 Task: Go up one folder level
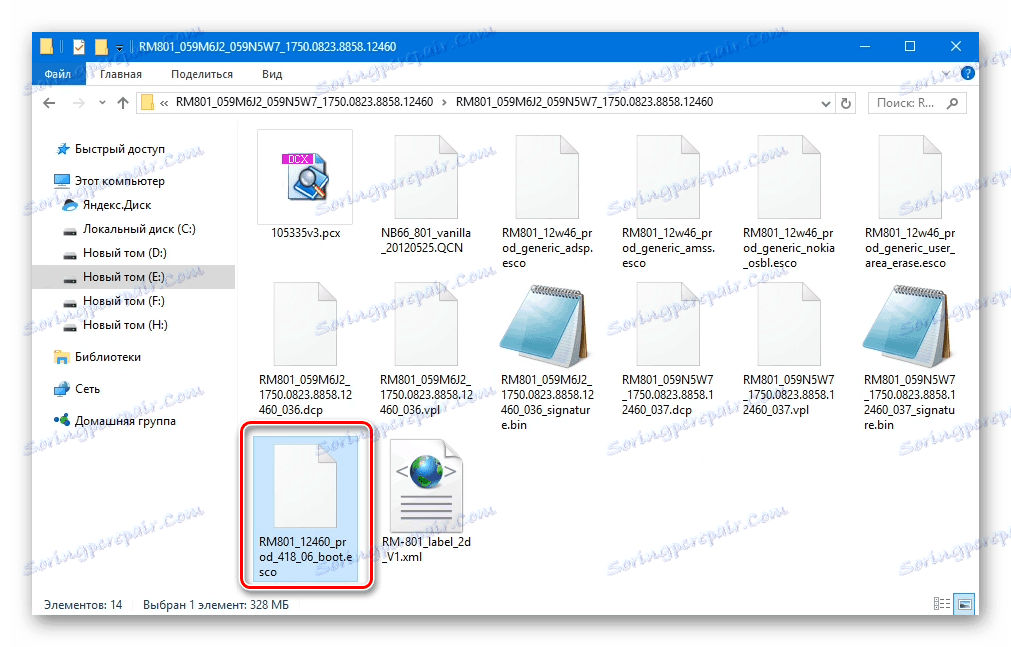point(123,103)
